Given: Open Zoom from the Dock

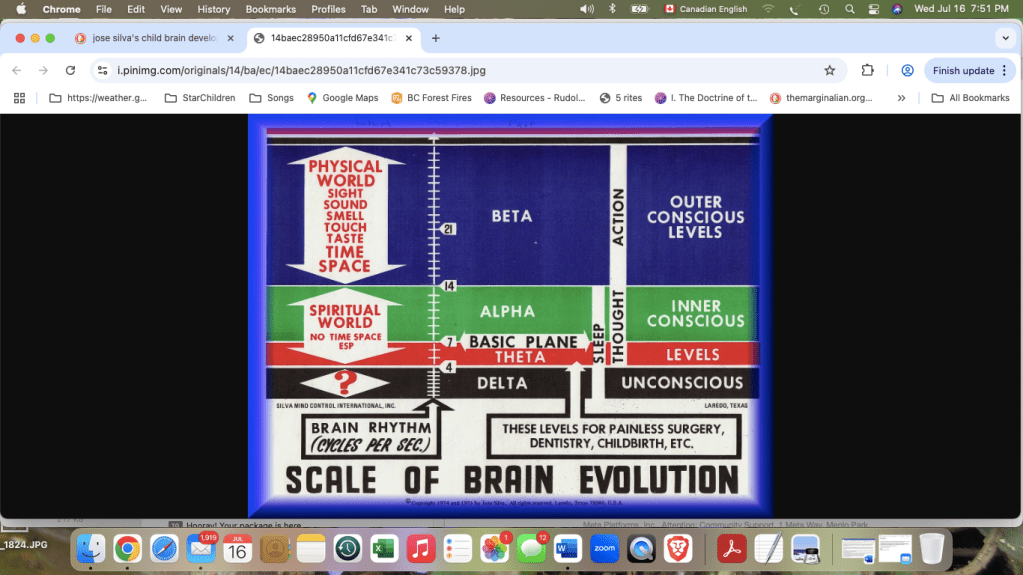Looking at the screenshot, I should pos(603,548).
